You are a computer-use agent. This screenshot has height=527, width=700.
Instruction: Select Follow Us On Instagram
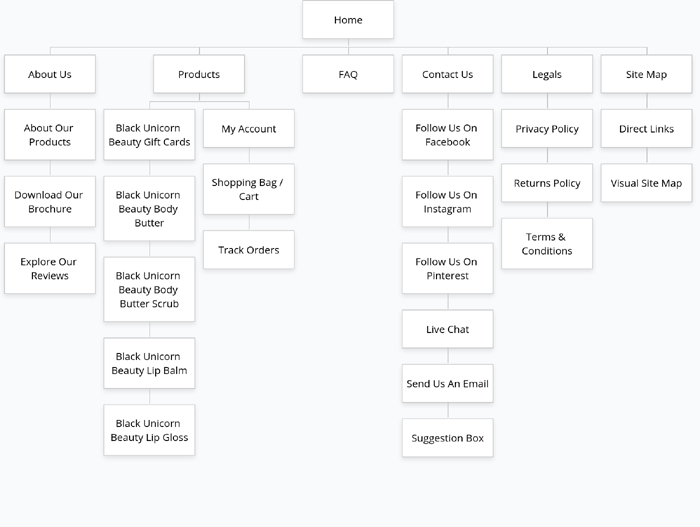447,202
